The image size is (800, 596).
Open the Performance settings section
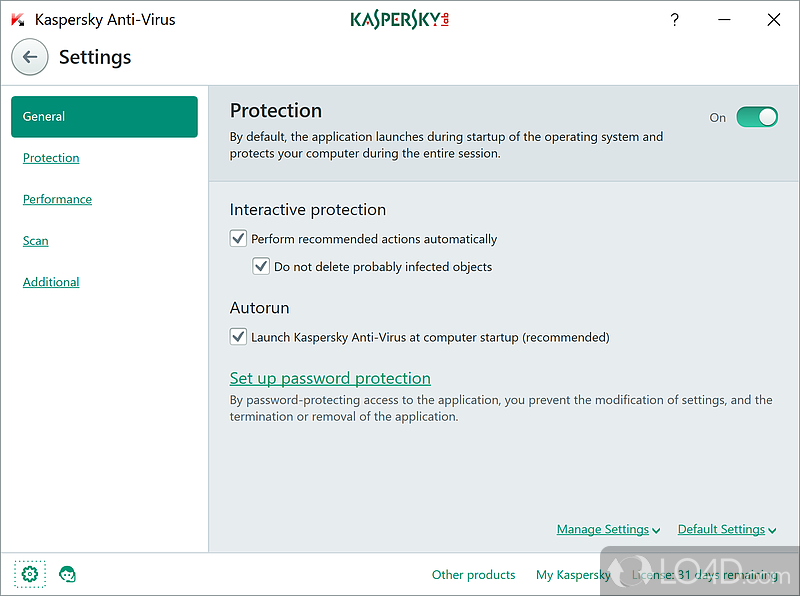coord(57,199)
